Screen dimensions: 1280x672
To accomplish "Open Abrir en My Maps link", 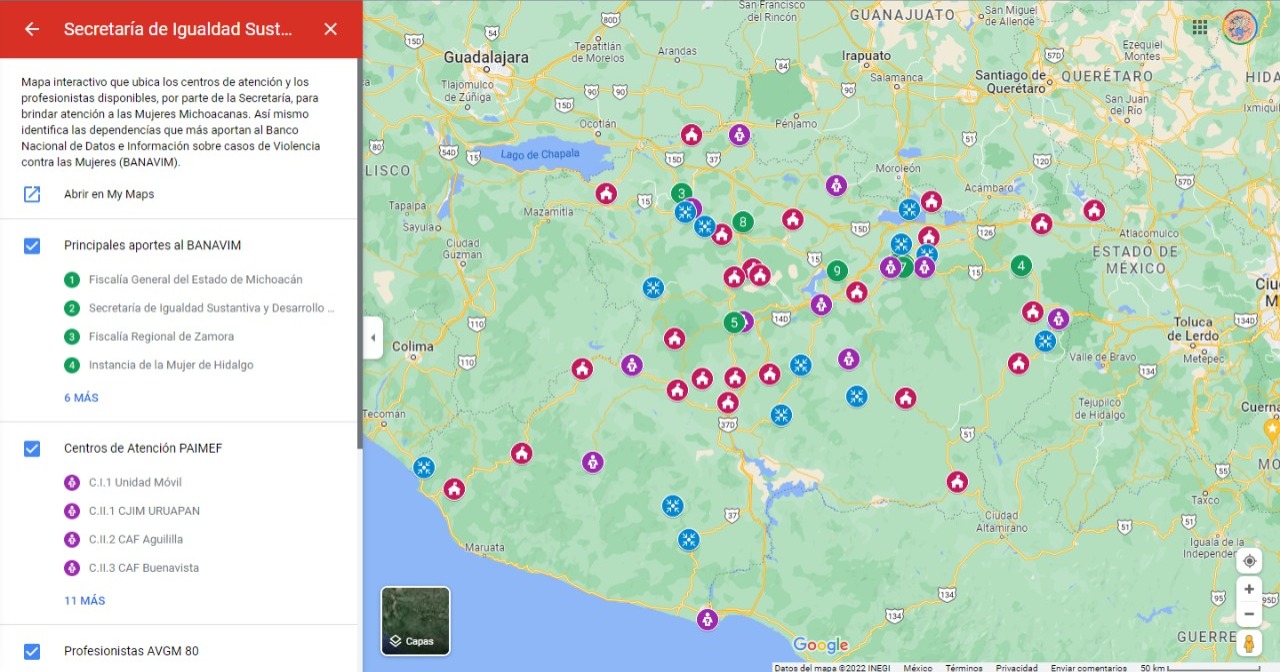I will click(108, 194).
